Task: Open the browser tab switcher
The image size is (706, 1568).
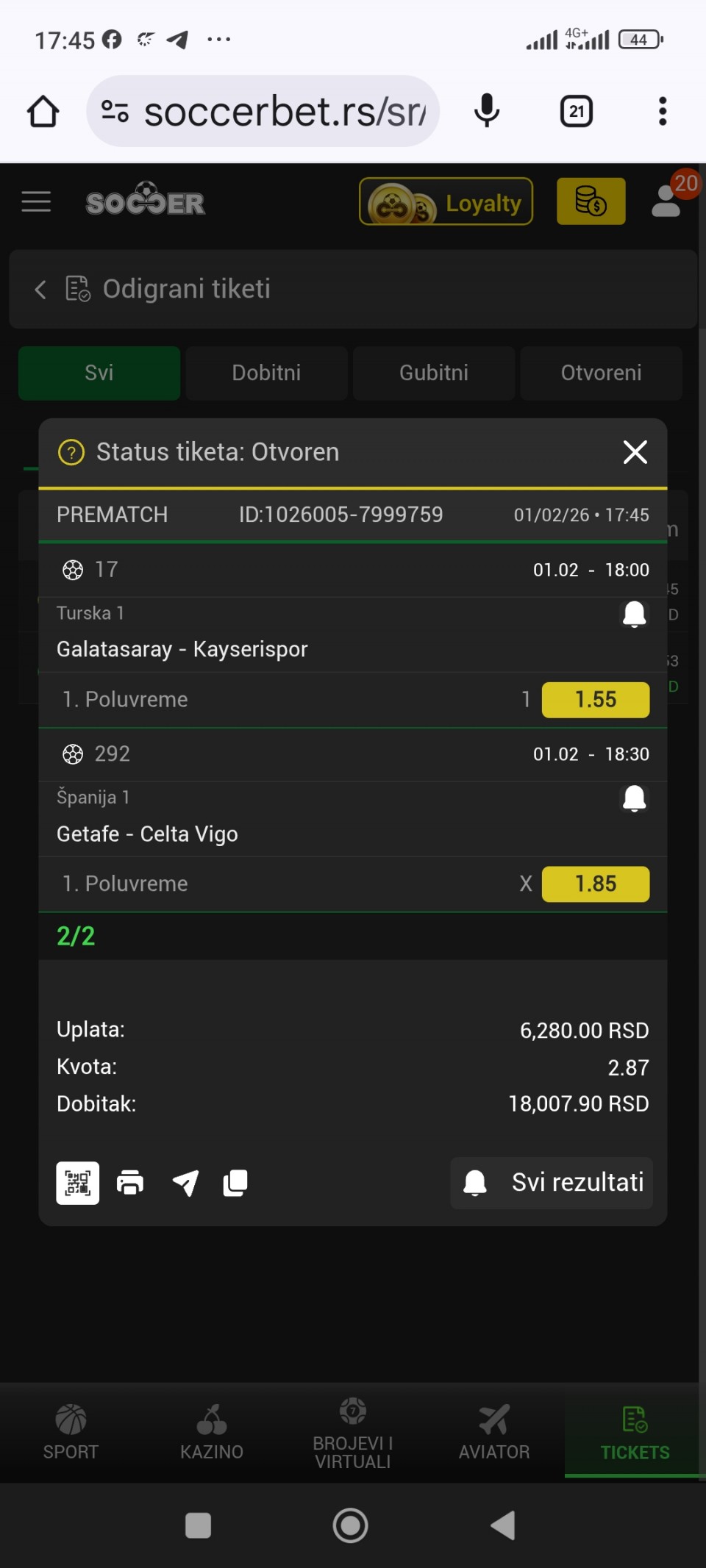Action: coord(577,112)
